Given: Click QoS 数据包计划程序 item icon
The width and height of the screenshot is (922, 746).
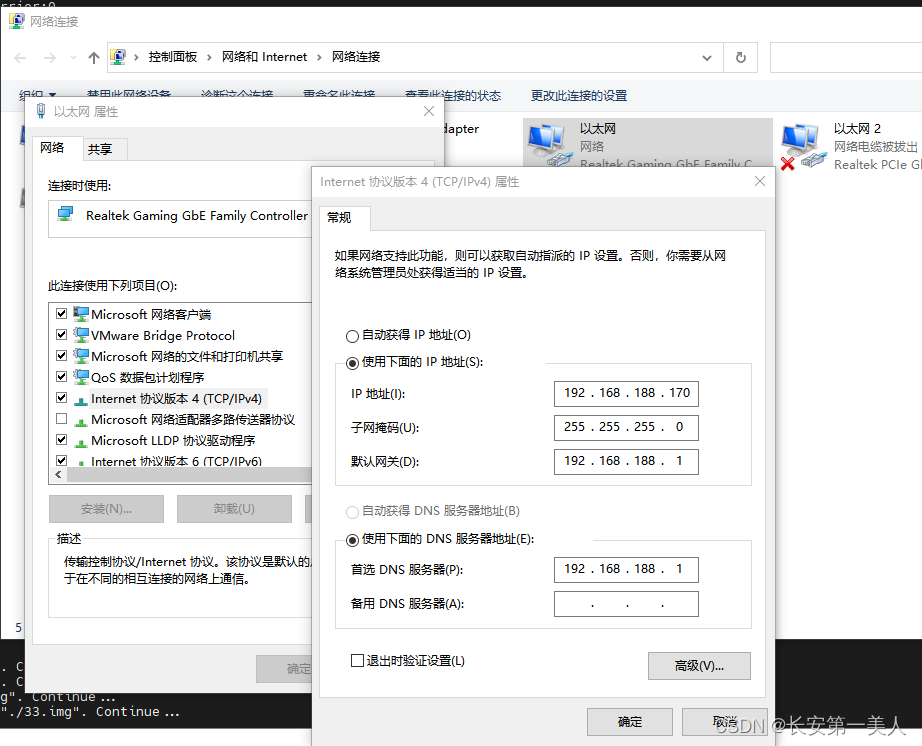Looking at the screenshot, I should [x=81, y=377].
